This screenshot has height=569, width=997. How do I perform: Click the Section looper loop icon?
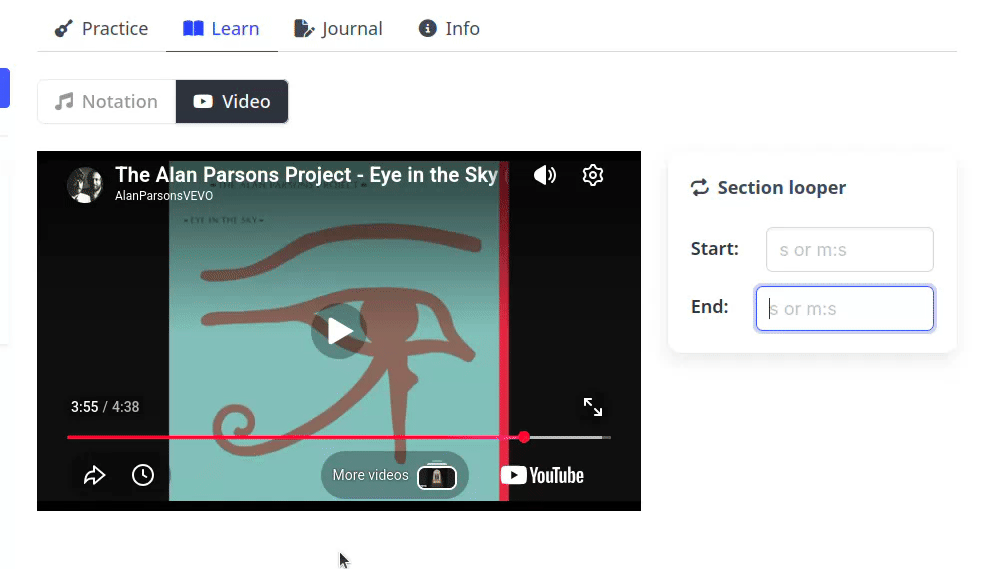(x=699, y=188)
